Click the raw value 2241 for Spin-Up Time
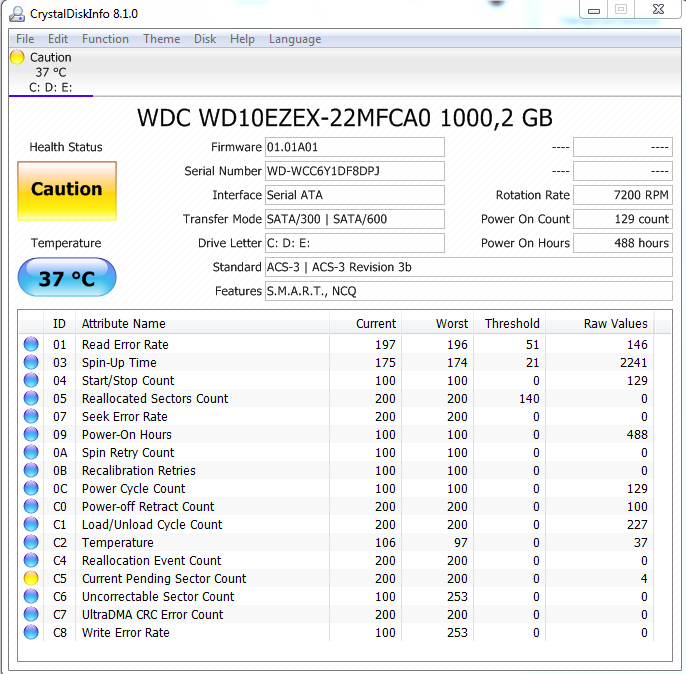Image resolution: width=686 pixels, height=674 pixels. [634, 363]
